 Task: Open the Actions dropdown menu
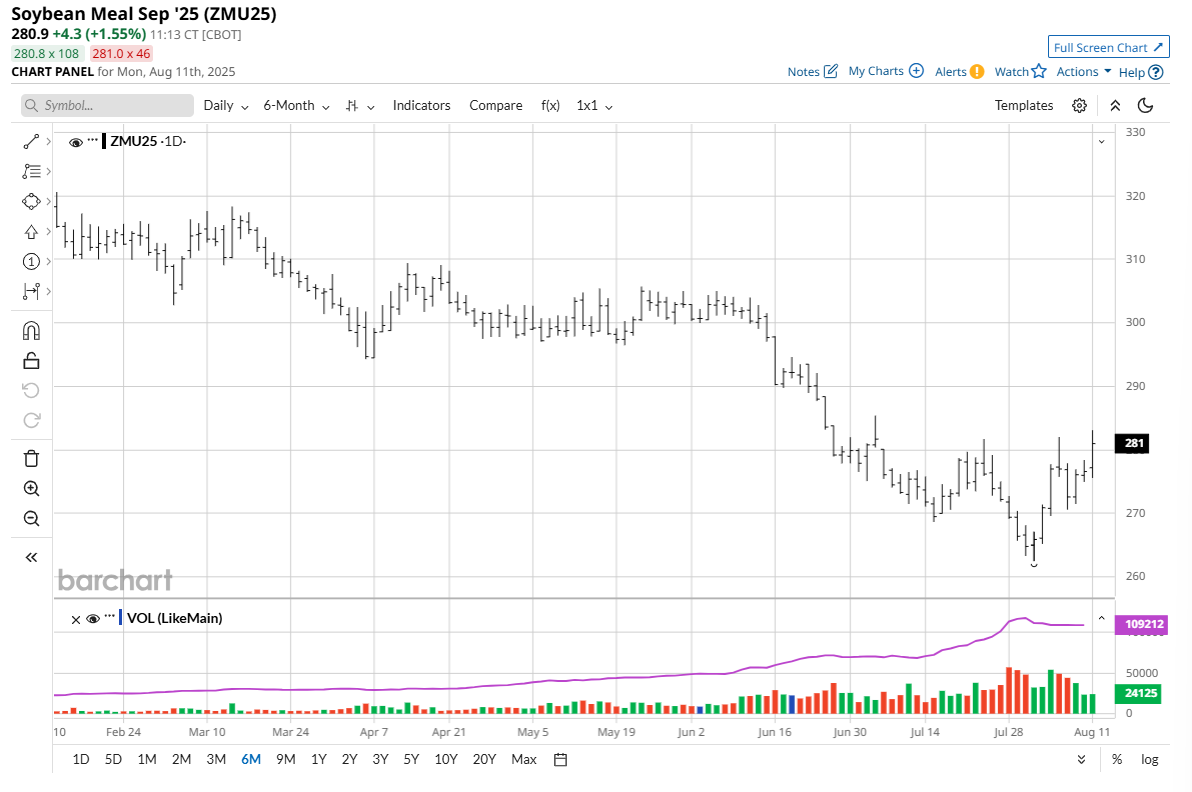pos(1083,71)
